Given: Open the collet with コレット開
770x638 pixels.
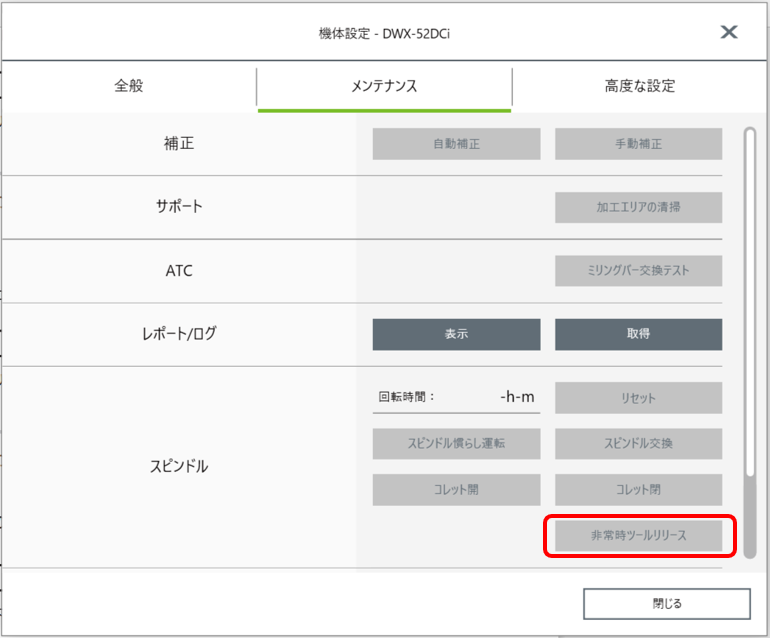Looking at the screenshot, I should coord(456,490).
